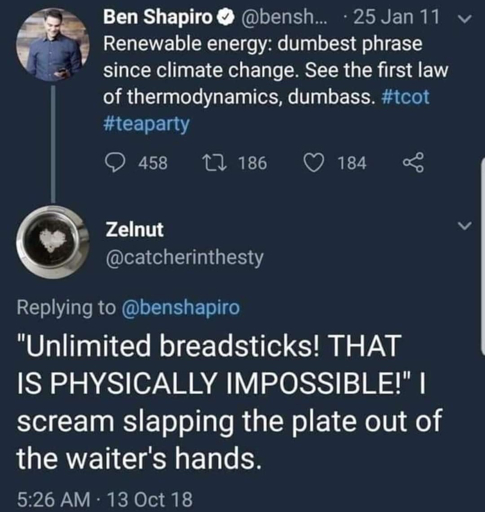Open the 25 Jan 11 tweet date
Viewport: 485px width, 512px height.
point(396,17)
